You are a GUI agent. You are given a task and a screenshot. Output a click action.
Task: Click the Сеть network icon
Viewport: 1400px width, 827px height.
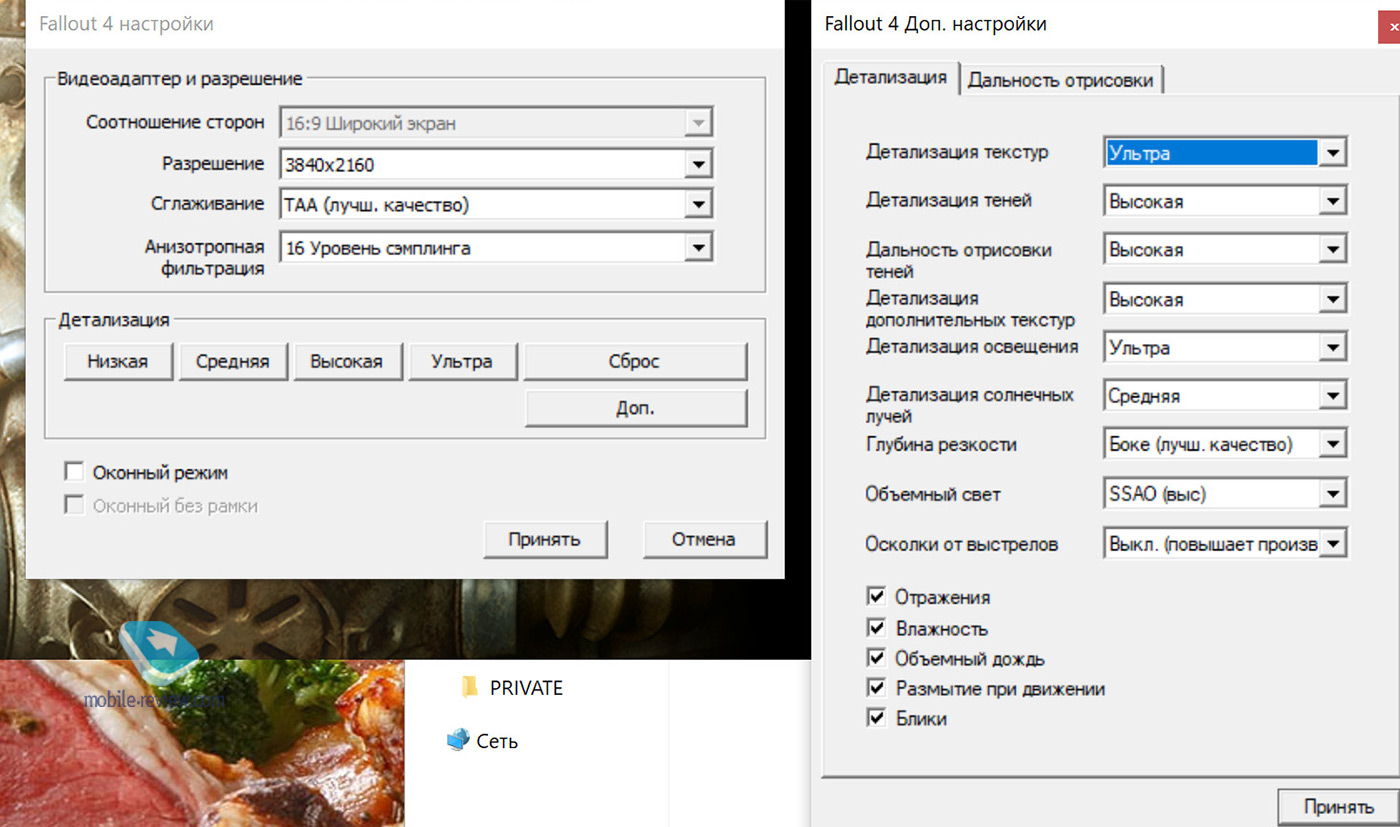tap(458, 740)
